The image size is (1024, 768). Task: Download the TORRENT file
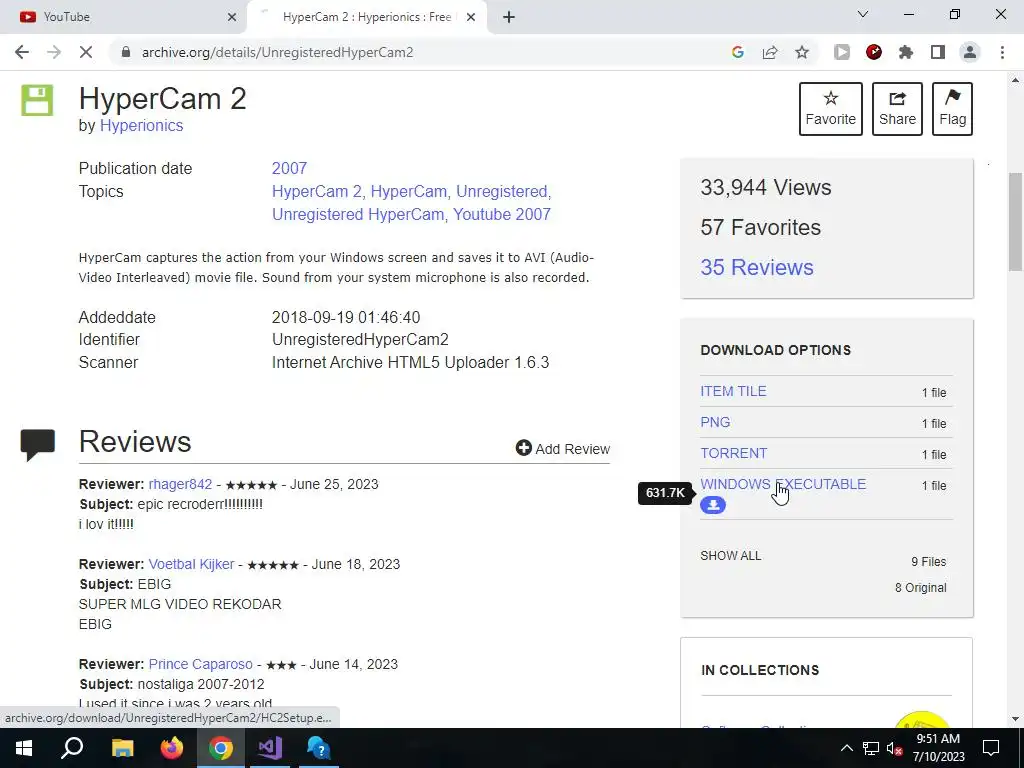click(x=733, y=453)
